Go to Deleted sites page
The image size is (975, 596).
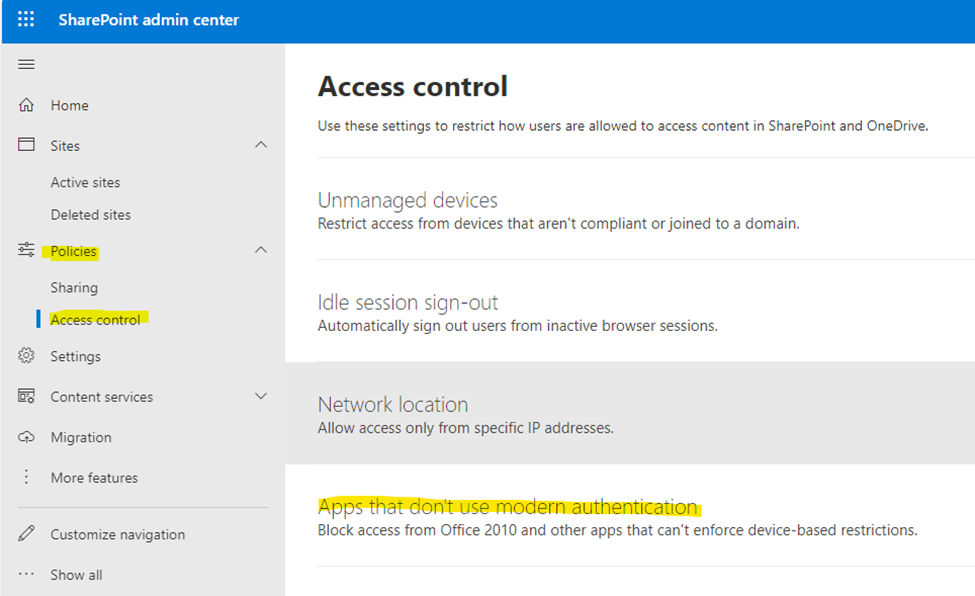90,215
